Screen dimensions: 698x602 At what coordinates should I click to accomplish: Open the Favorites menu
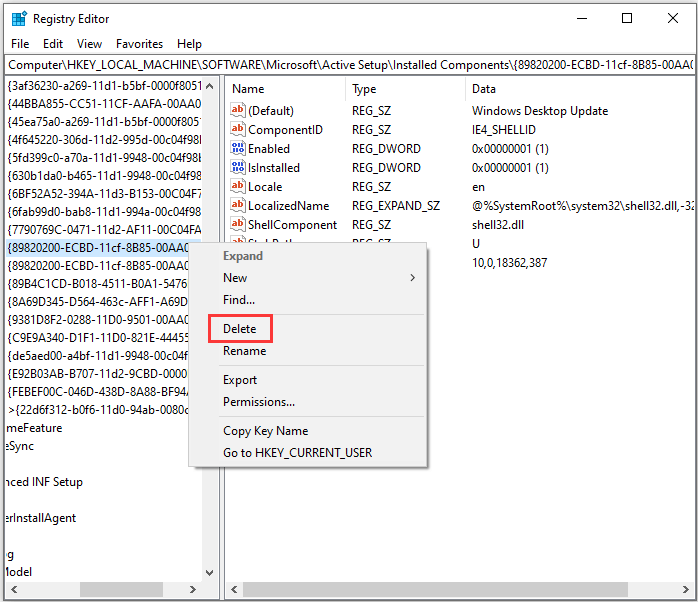tap(139, 44)
